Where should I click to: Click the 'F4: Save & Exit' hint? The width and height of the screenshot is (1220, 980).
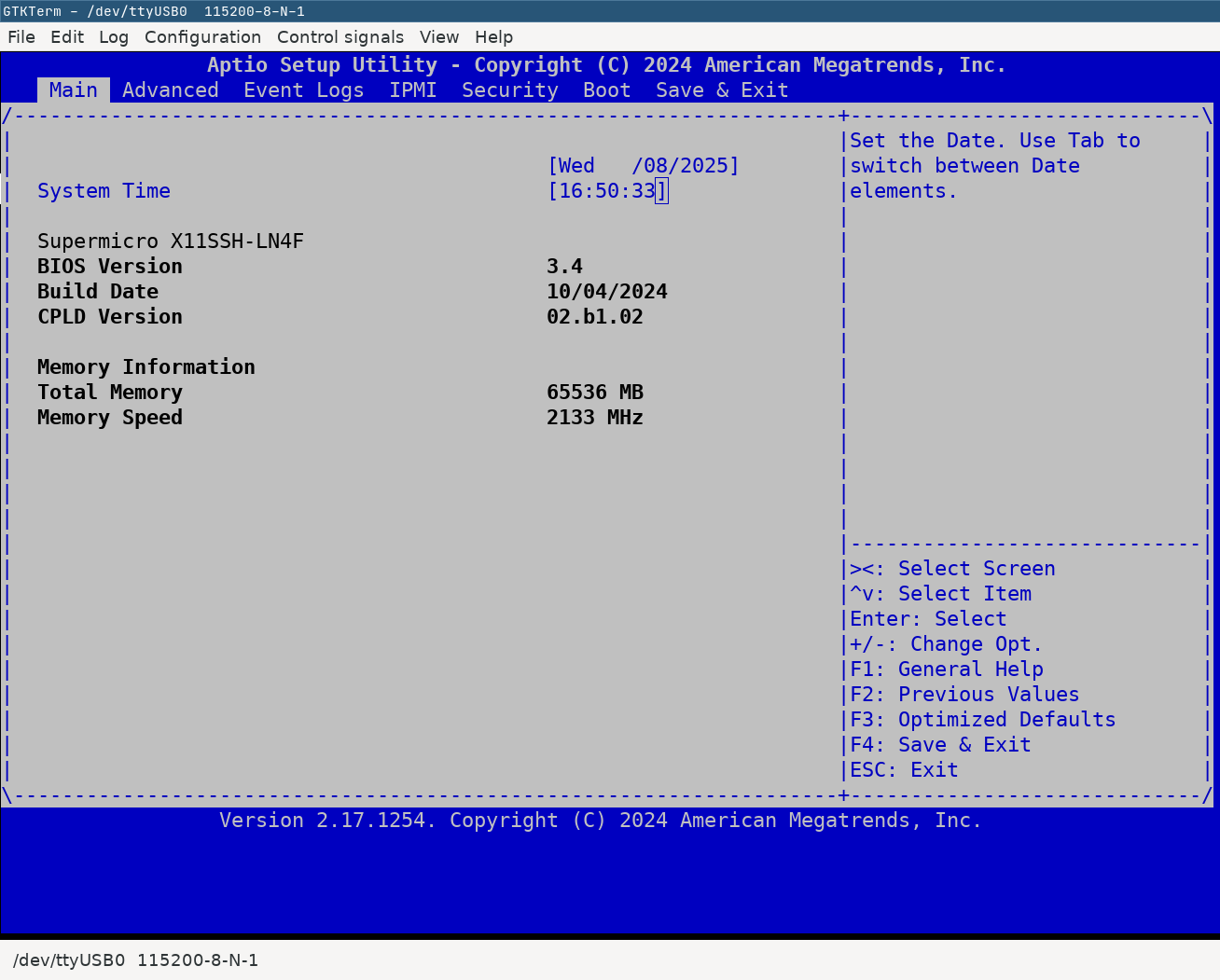[941, 745]
